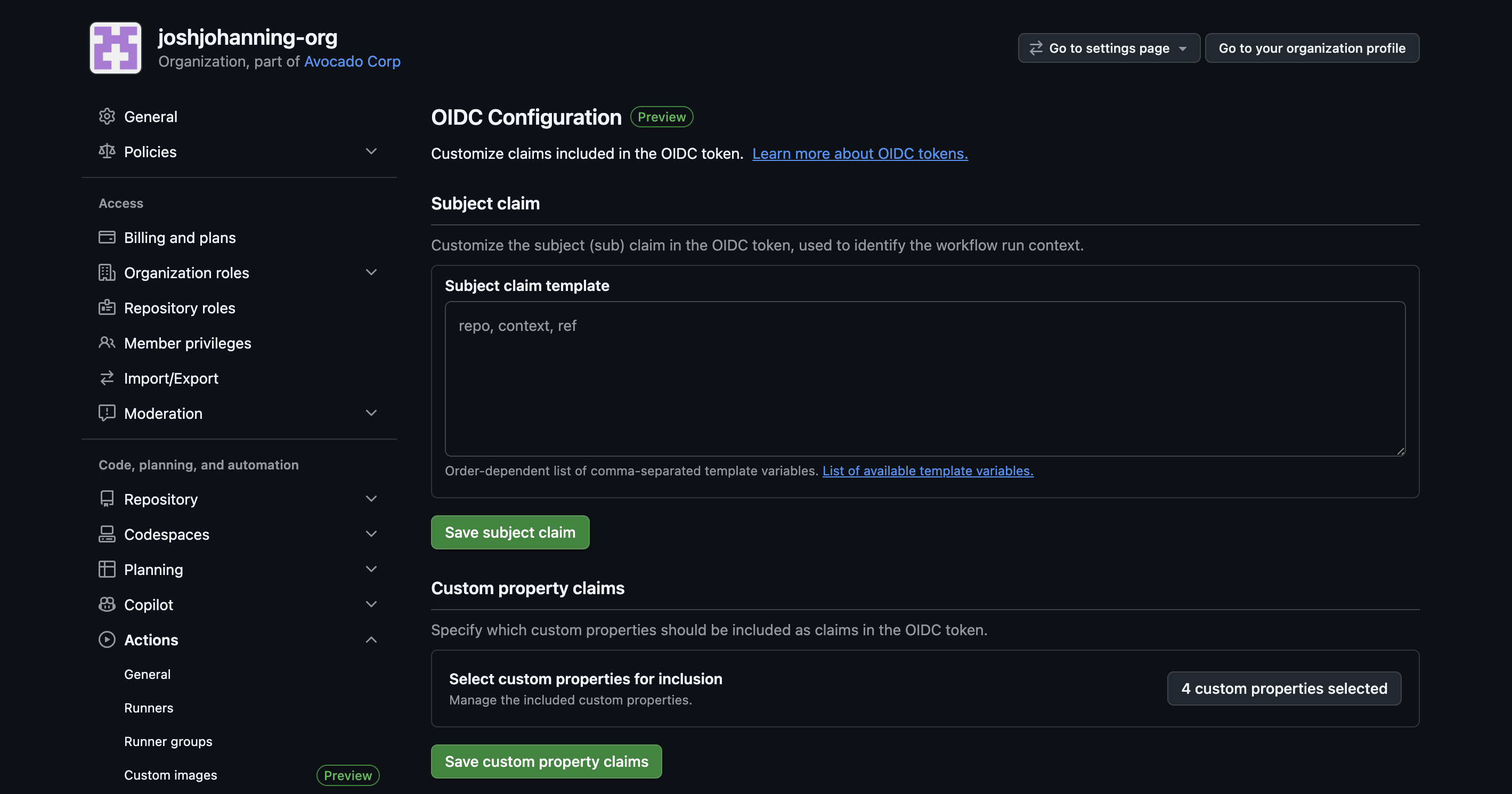Open Runners under Actions
1512x794 pixels.
tap(149, 708)
